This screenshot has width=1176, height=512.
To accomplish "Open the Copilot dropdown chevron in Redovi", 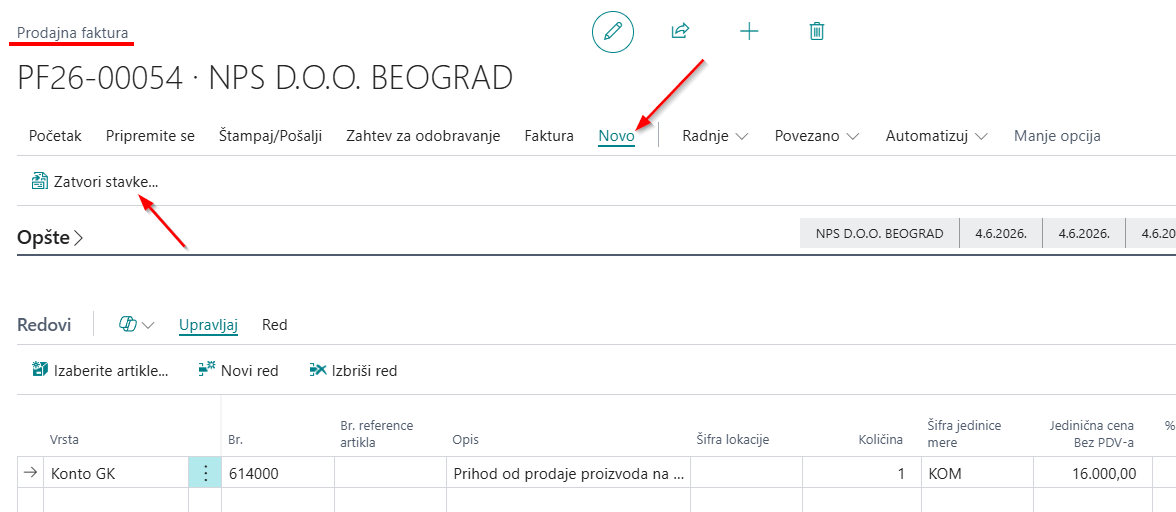I will [148, 325].
